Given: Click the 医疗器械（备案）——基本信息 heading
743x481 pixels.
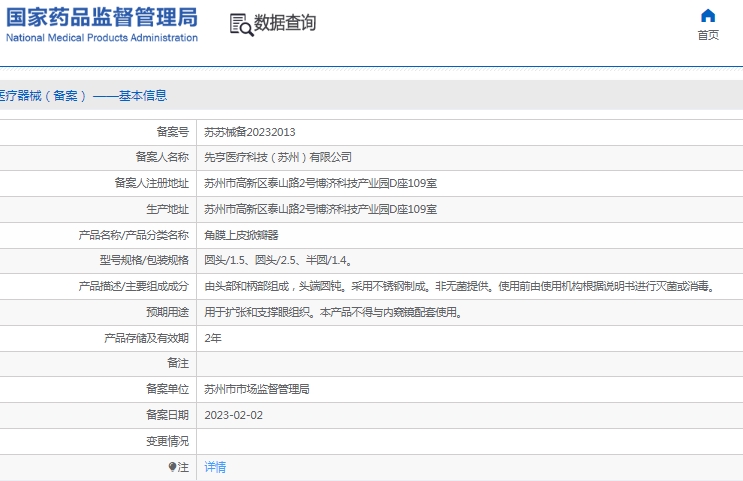Looking at the screenshot, I should [83, 96].
